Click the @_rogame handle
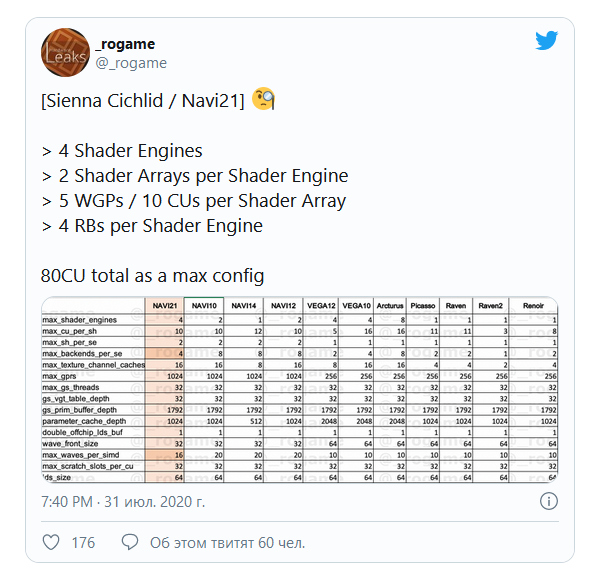The height and width of the screenshot is (576, 597). click(131, 63)
